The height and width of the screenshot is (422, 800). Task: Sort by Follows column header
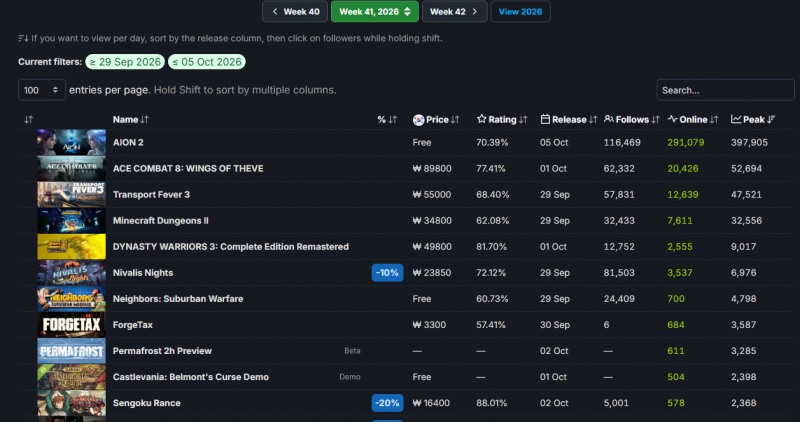(x=632, y=119)
